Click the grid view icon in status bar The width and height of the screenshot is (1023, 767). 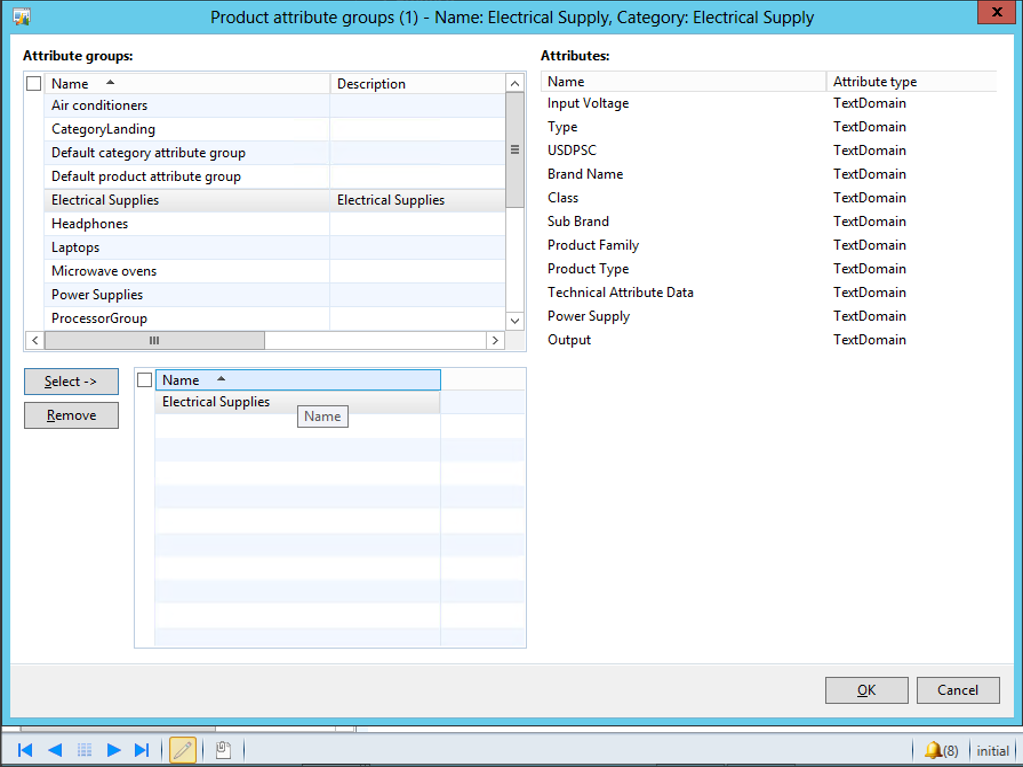point(84,750)
